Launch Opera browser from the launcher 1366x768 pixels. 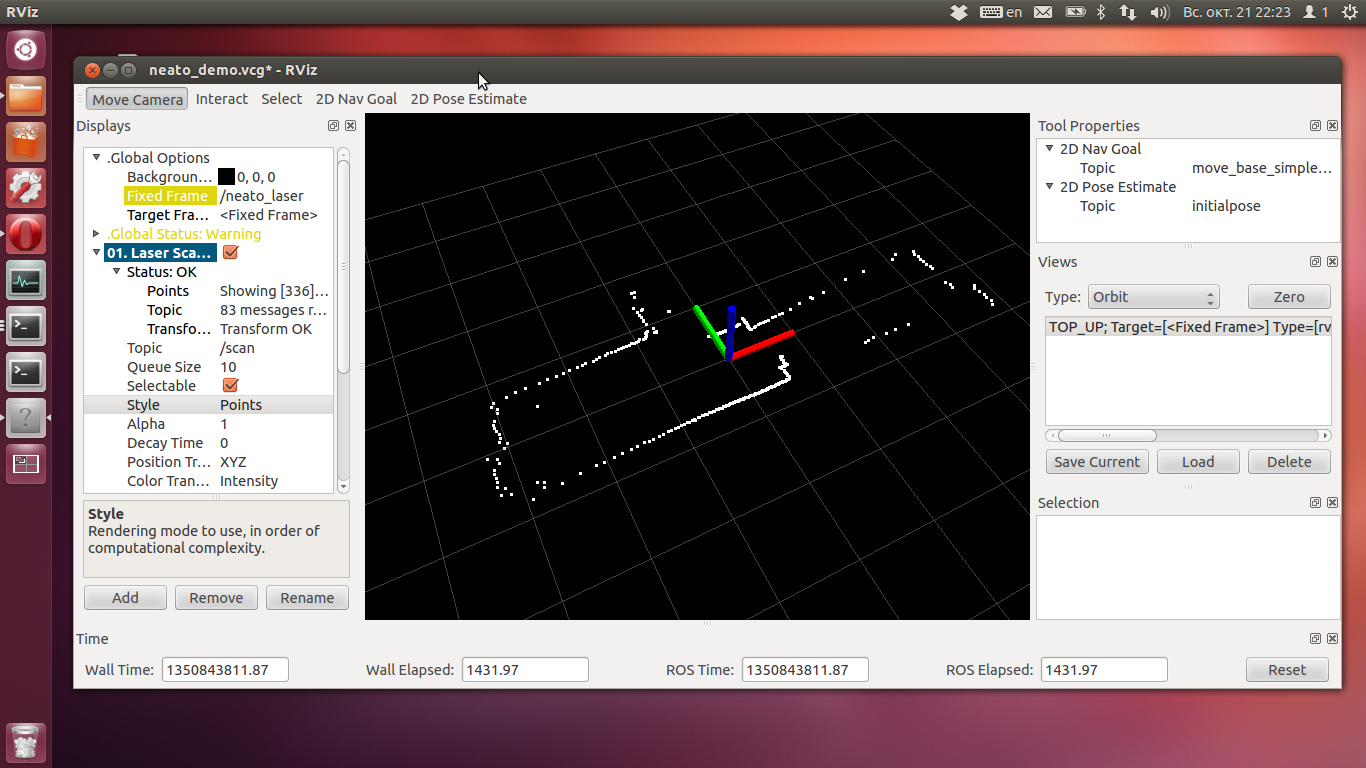coord(26,235)
